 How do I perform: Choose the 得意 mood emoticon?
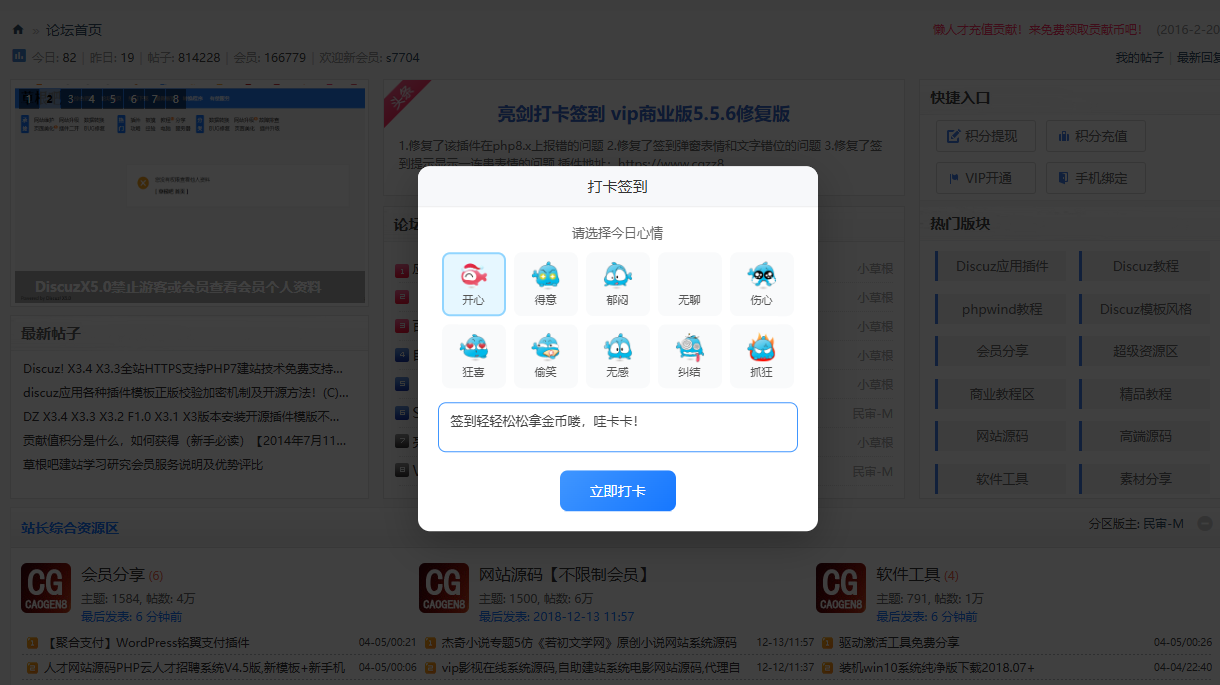(x=545, y=284)
